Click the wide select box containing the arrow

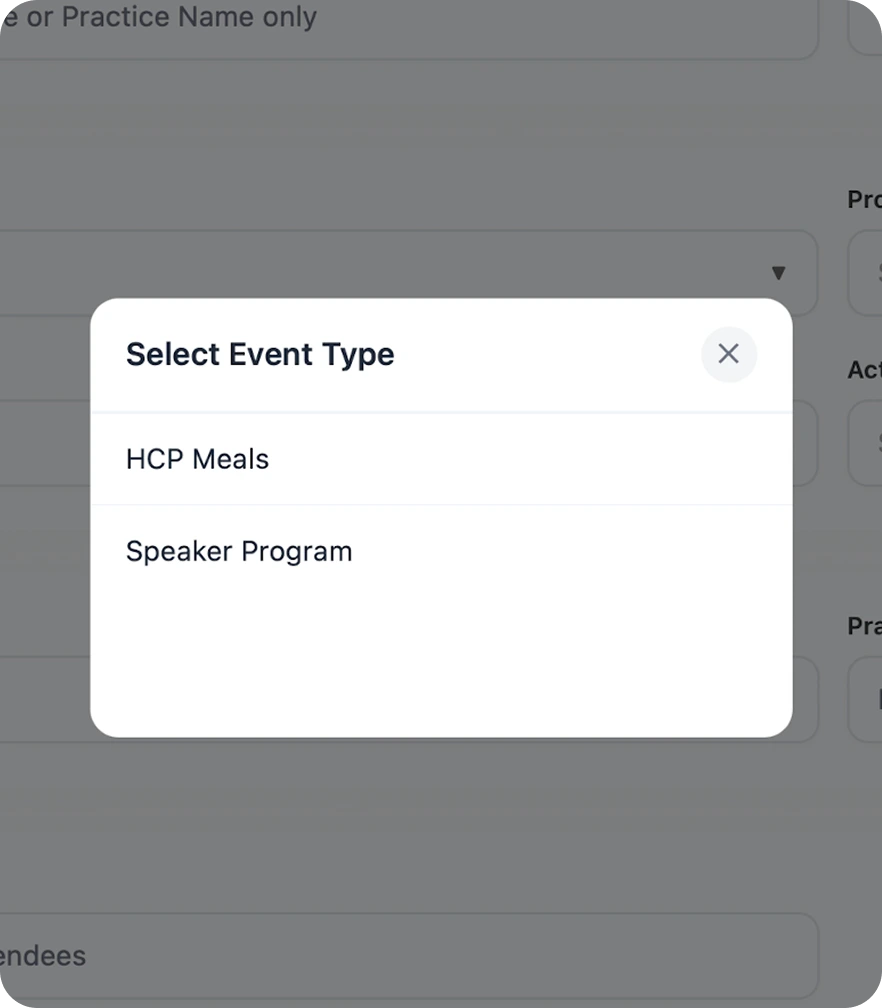[400, 272]
